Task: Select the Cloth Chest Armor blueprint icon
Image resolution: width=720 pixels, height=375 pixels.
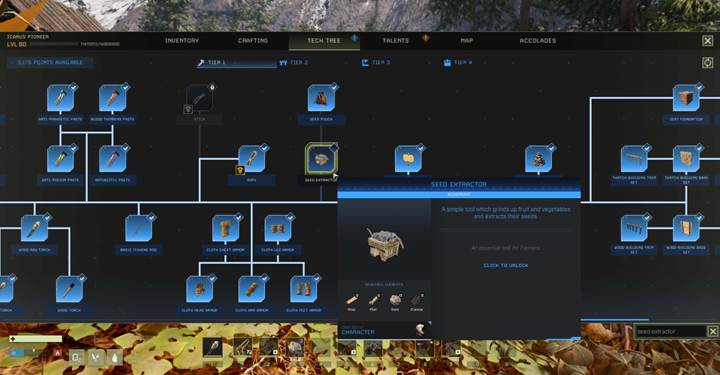Action: [225, 228]
